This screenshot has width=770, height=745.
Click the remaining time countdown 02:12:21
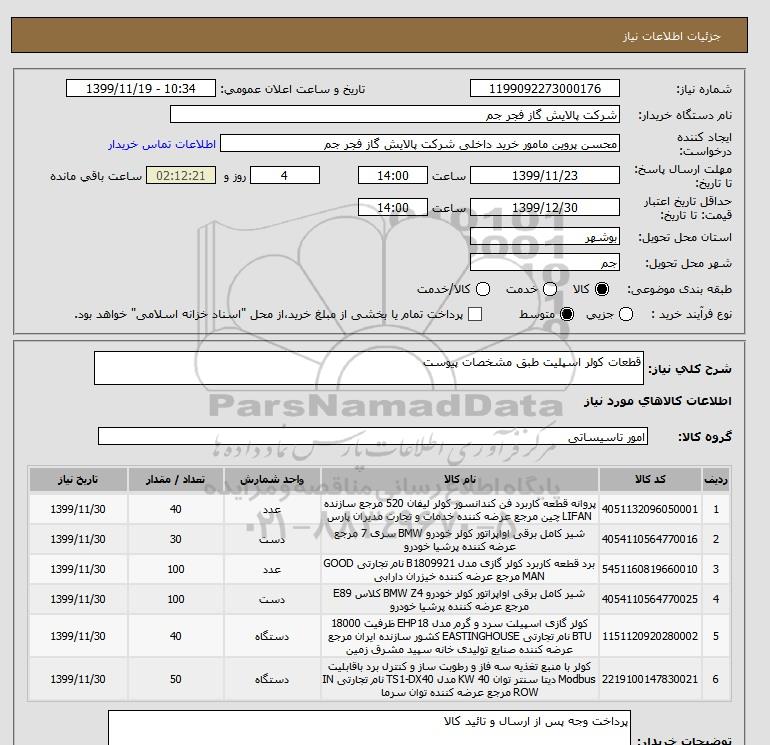(181, 175)
